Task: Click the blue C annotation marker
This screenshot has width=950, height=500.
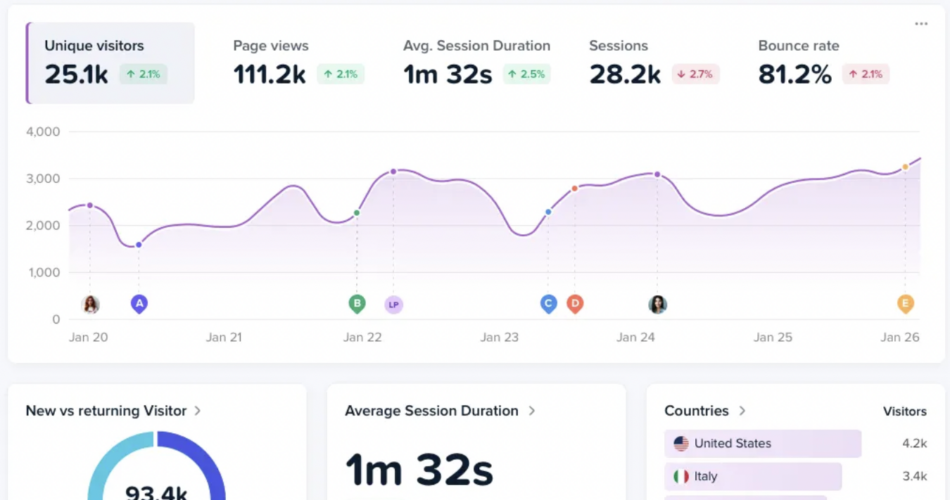Action: point(548,303)
